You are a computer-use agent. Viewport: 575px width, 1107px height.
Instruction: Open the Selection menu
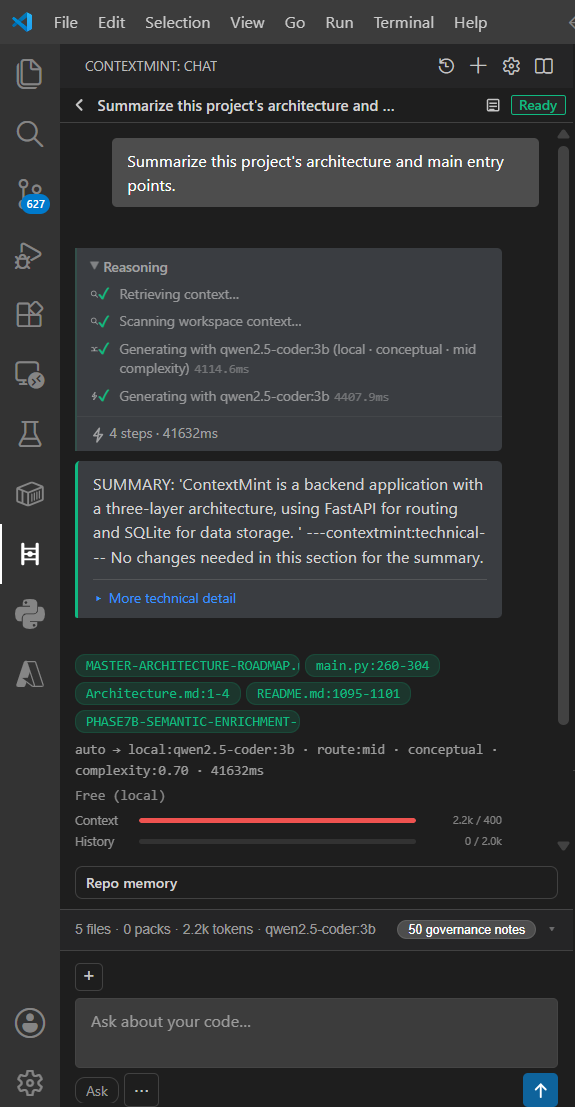(178, 23)
